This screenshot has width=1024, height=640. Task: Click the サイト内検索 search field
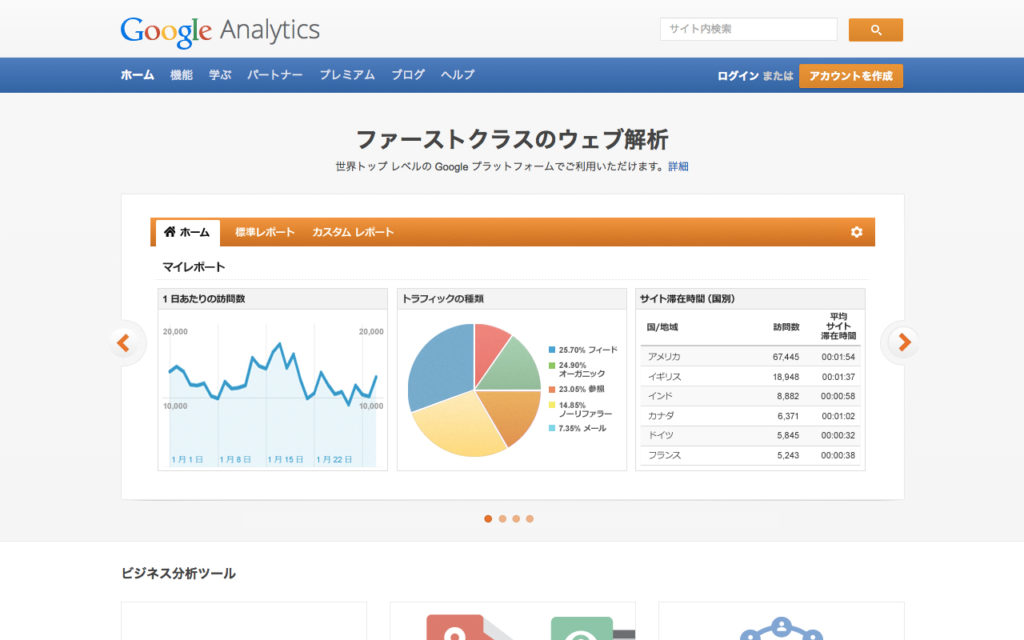[x=747, y=29]
